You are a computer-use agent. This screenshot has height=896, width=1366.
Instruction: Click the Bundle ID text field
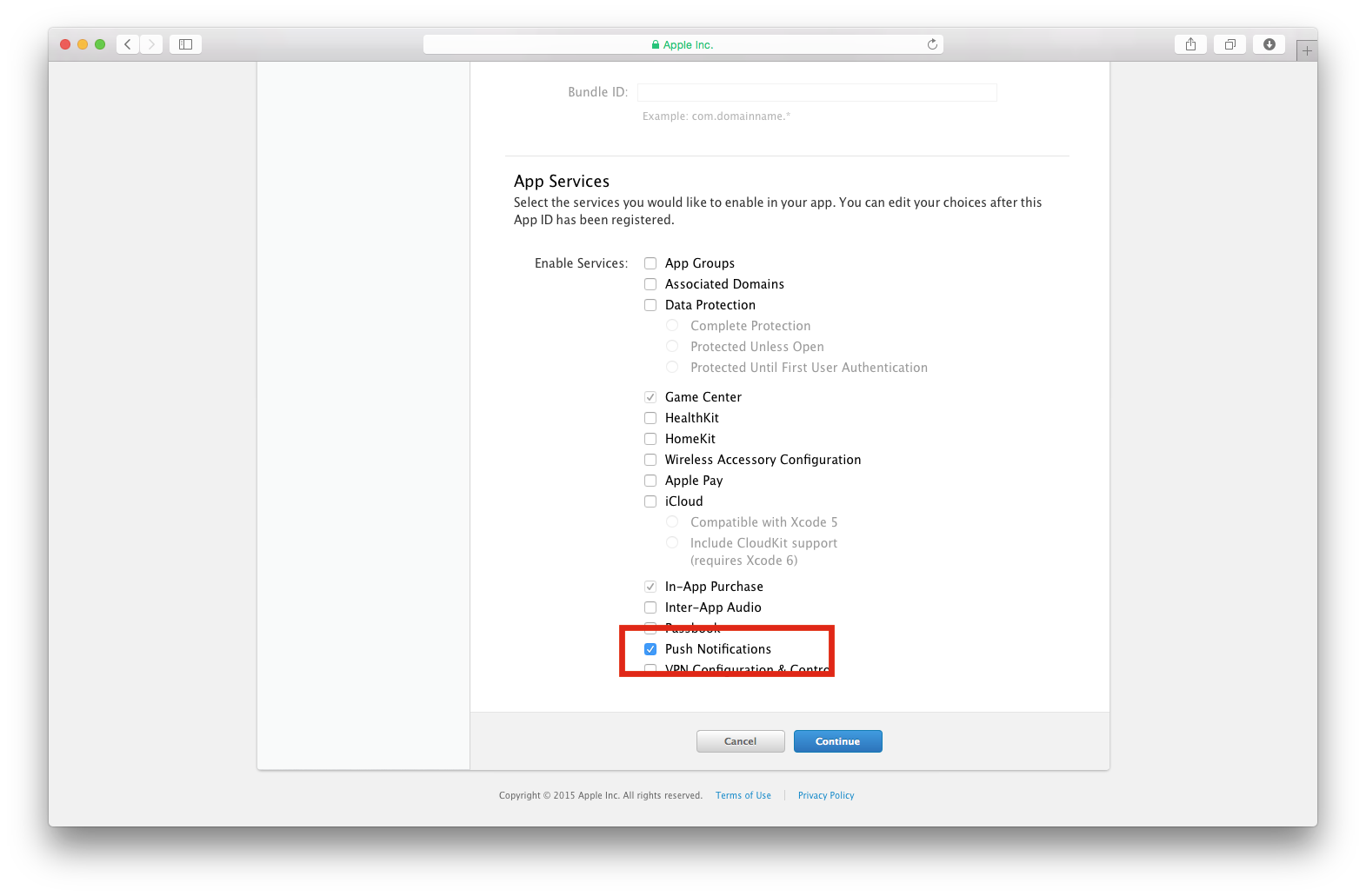(x=816, y=92)
